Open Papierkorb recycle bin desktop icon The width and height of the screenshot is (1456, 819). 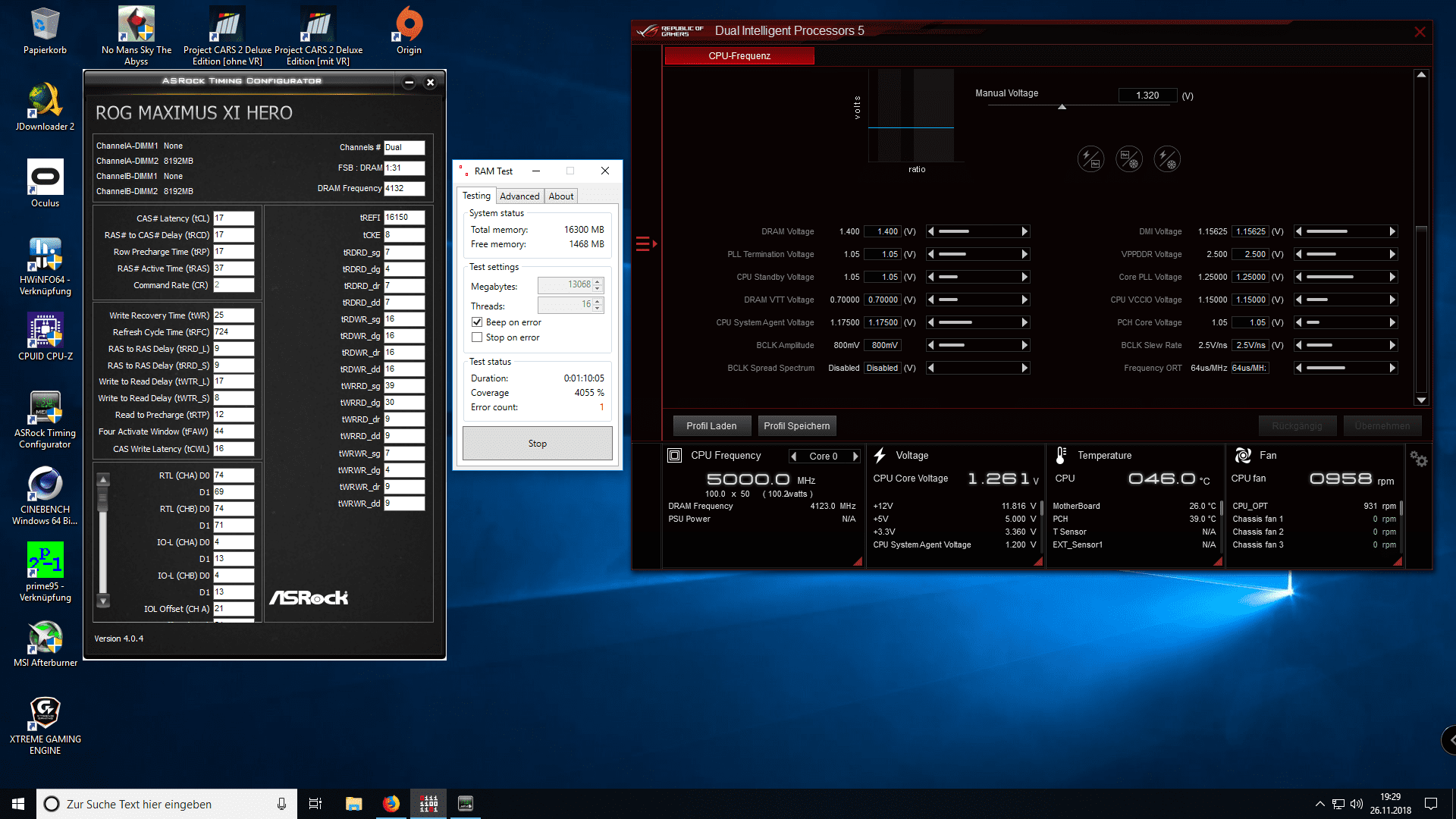point(45,31)
